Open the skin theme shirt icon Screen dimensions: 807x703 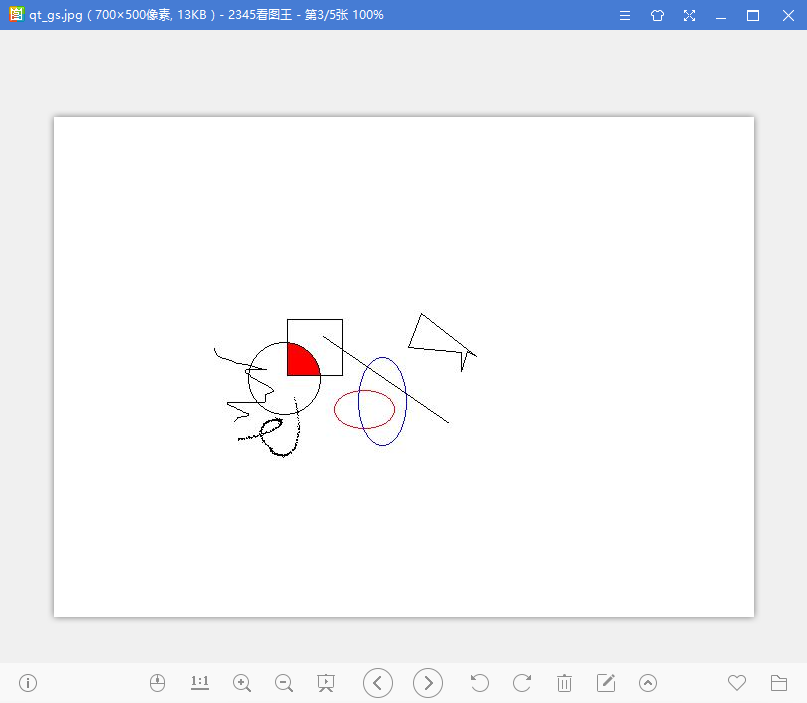click(x=657, y=15)
